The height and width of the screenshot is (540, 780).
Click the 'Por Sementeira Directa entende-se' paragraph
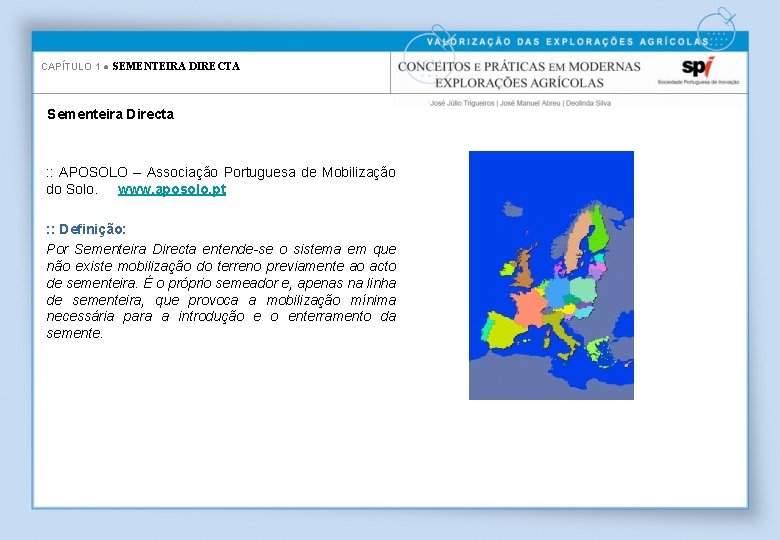click(x=221, y=291)
